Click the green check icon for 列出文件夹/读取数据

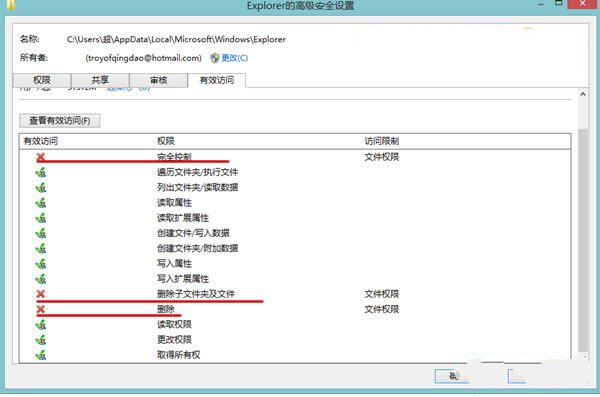coord(41,188)
